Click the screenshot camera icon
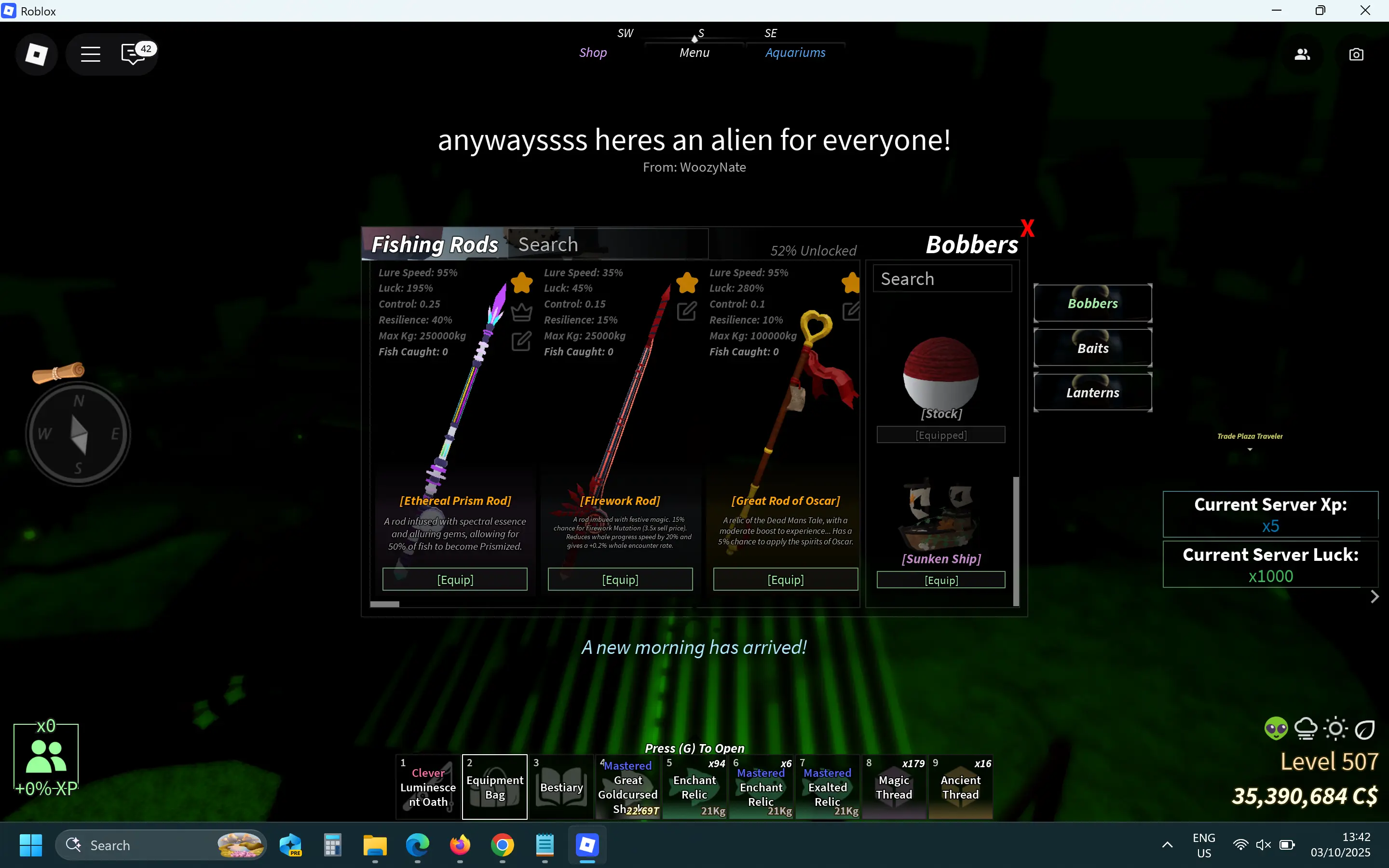 point(1356,54)
